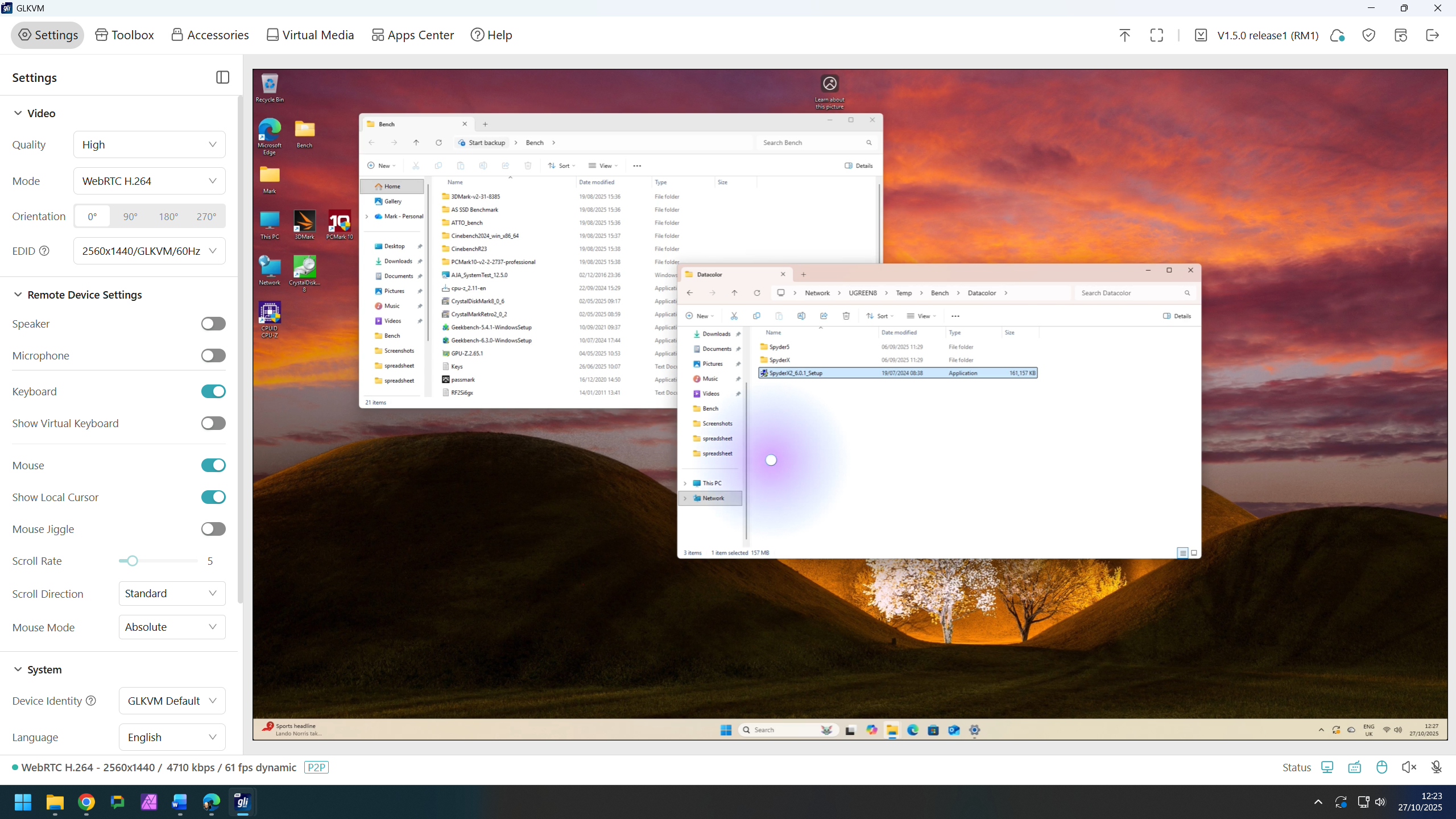Click the microphone icon in status bar
The height and width of the screenshot is (819, 1456).
point(1436,767)
